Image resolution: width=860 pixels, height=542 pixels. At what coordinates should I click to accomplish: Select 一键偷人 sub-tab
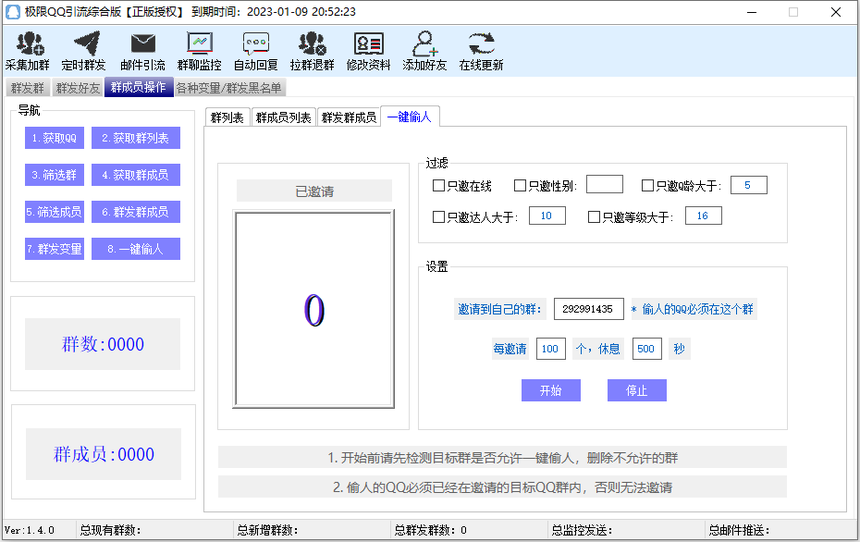409,116
